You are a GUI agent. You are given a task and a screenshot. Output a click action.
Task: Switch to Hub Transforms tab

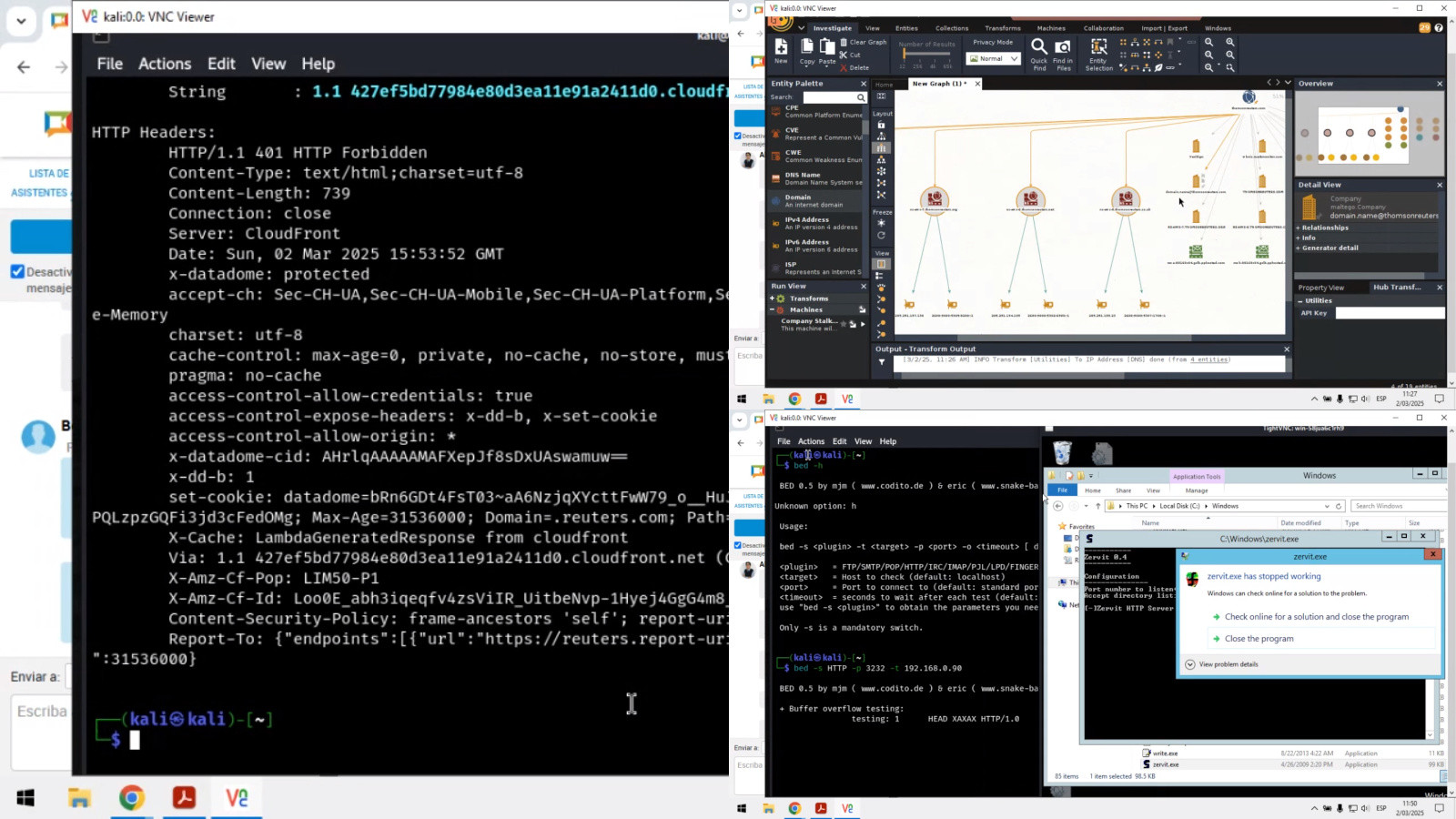tap(1397, 288)
